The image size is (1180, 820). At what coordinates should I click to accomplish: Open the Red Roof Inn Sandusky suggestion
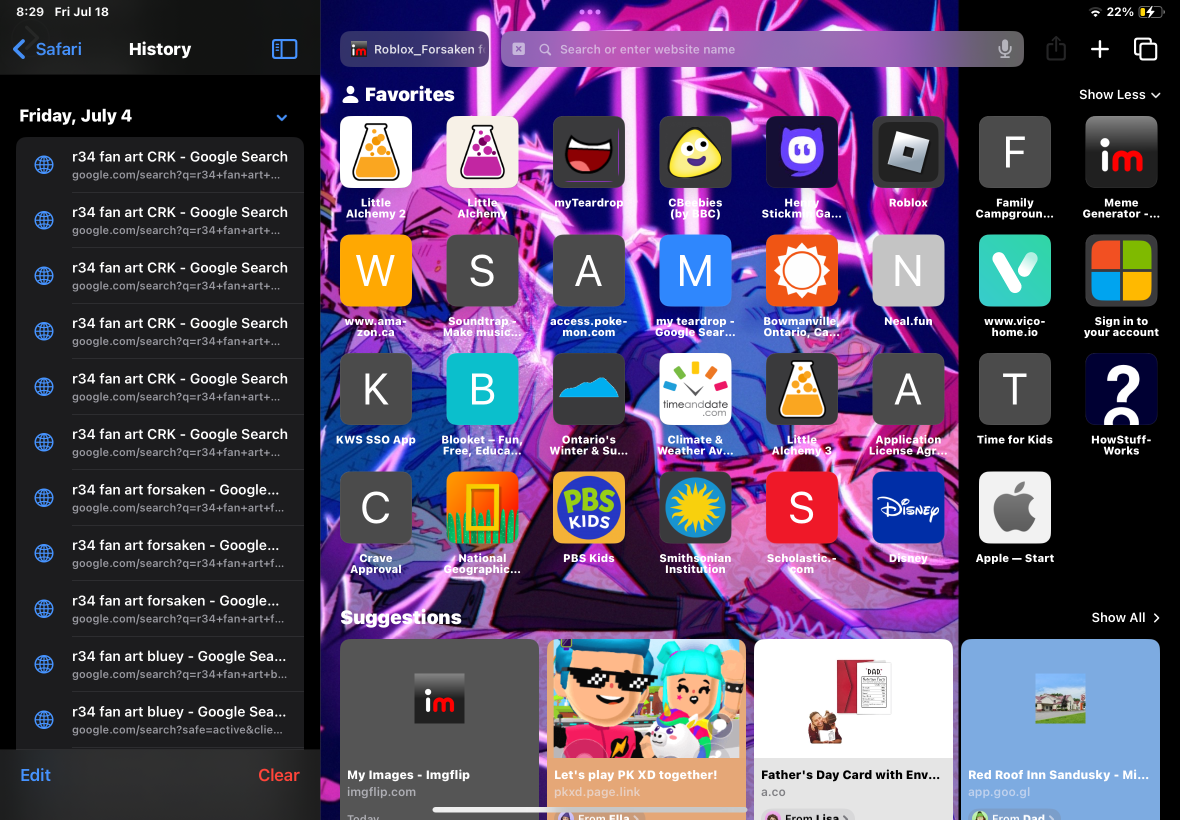[1060, 729]
